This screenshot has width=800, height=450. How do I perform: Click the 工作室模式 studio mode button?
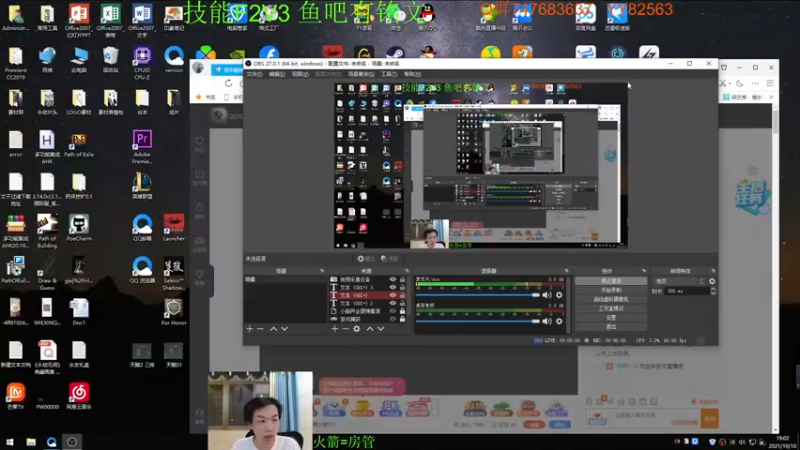pyautogui.click(x=611, y=309)
